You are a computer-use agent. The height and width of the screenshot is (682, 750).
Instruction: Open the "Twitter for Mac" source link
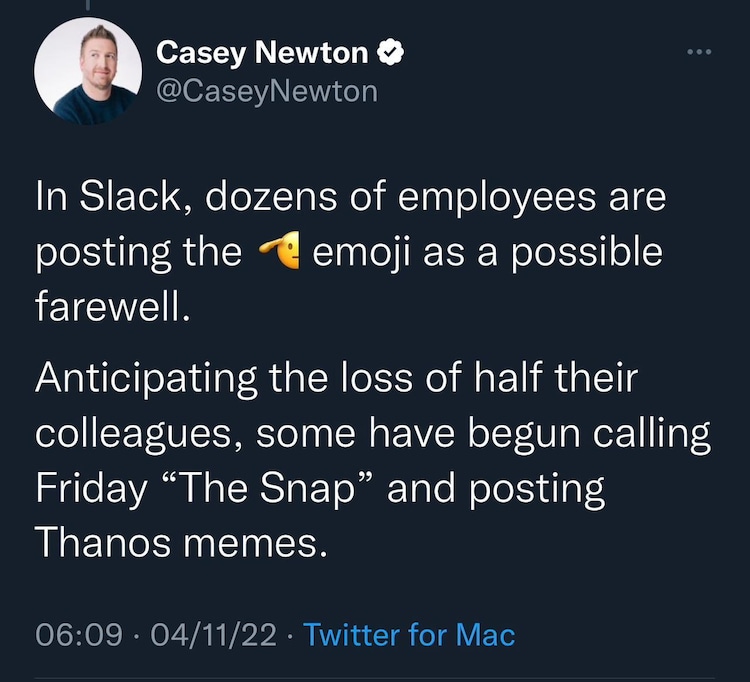click(x=408, y=634)
